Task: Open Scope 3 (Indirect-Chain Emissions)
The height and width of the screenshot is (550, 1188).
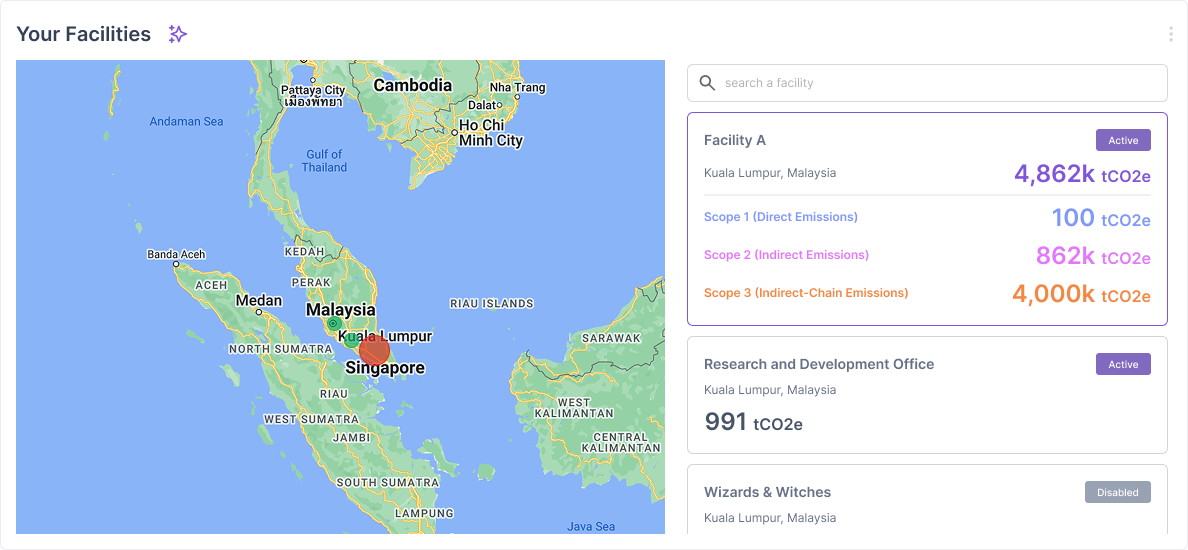Action: 805,293
